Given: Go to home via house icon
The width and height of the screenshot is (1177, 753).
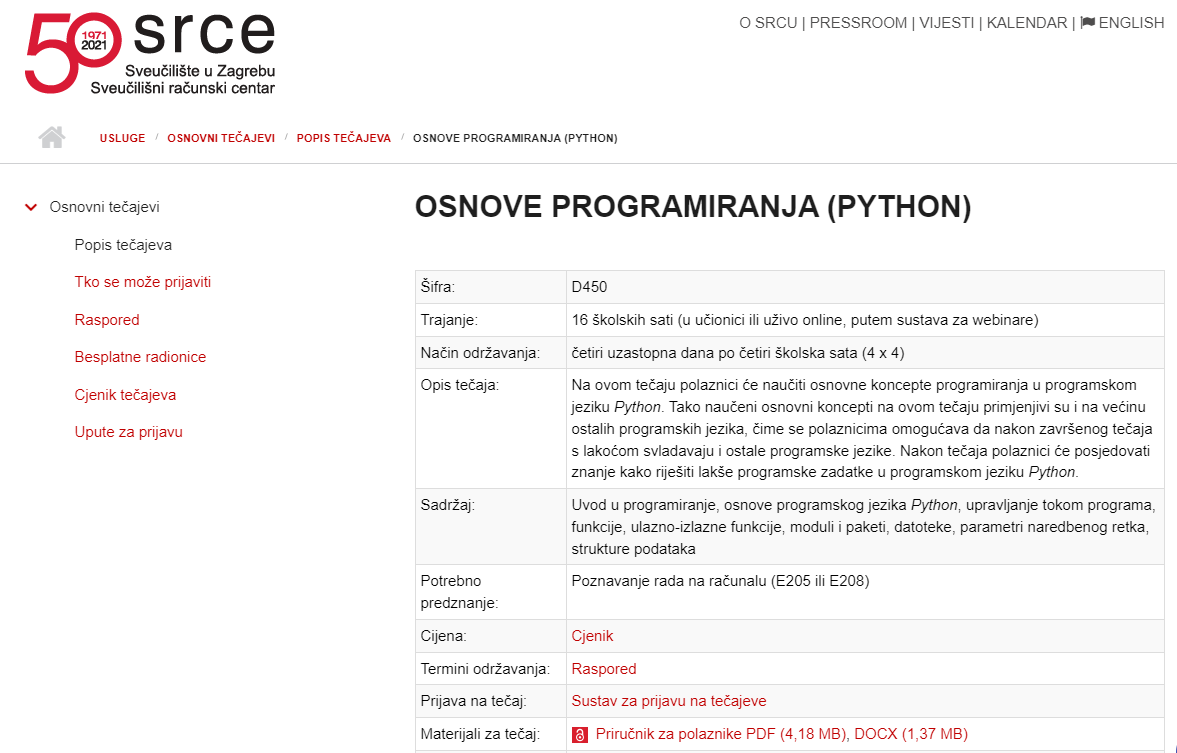Looking at the screenshot, I should tap(52, 138).
